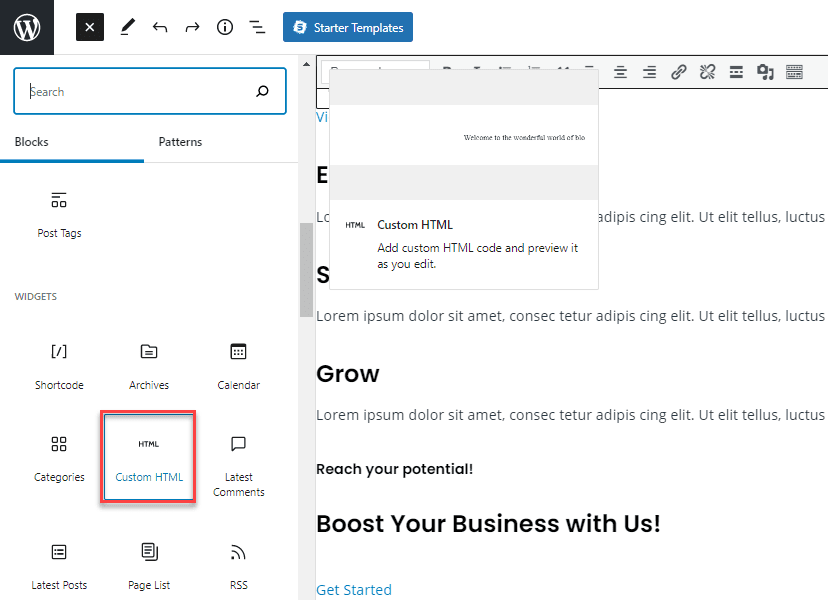Follow the Get Started link
This screenshot has height=600, width=828.
point(354,590)
